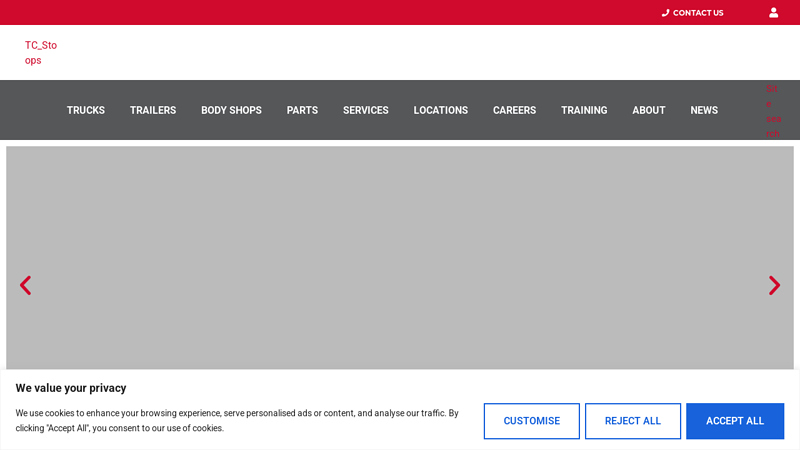Open the Contact Us link
The image size is (800, 450).
click(x=697, y=13)
